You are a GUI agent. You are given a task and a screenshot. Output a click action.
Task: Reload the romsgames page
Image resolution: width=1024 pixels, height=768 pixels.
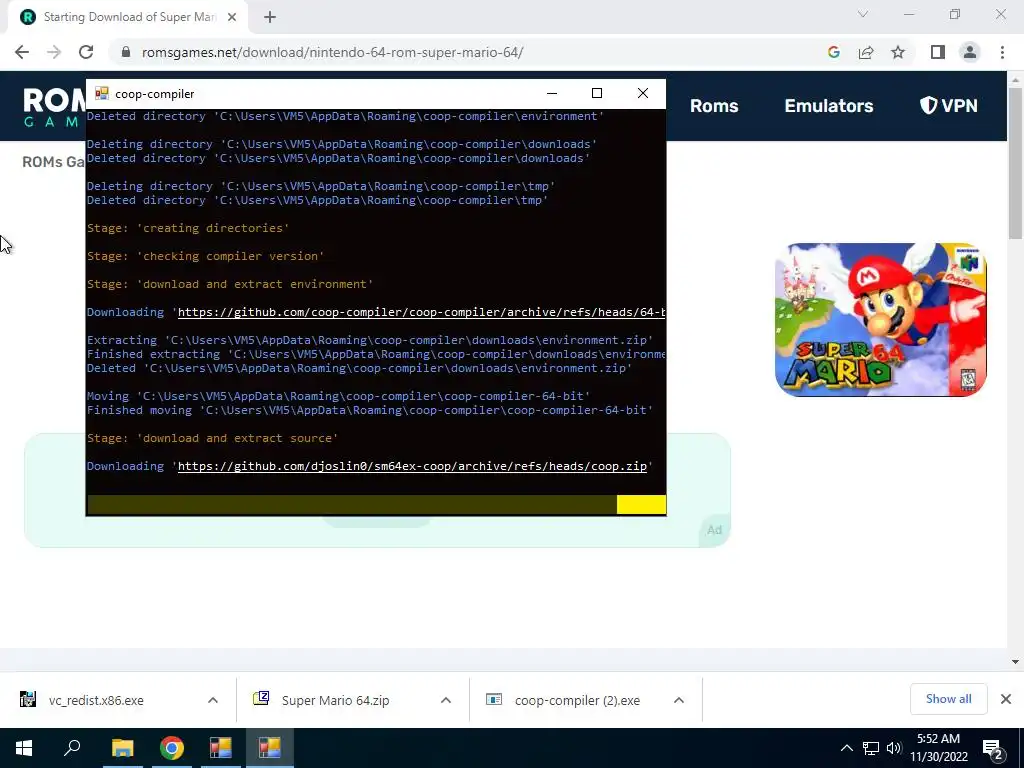point(86,52)
